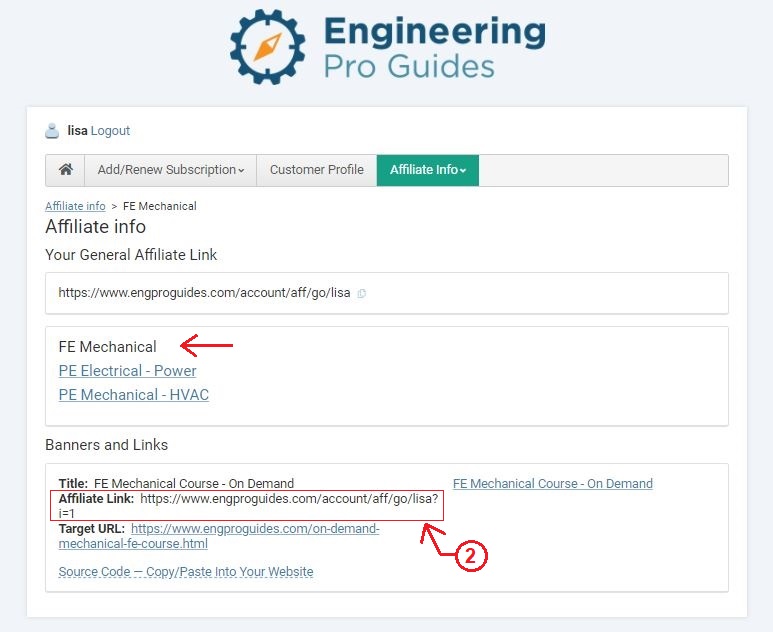Copy the general affiliate link via the copy icon
773x632 pixels.
[361, 293]
